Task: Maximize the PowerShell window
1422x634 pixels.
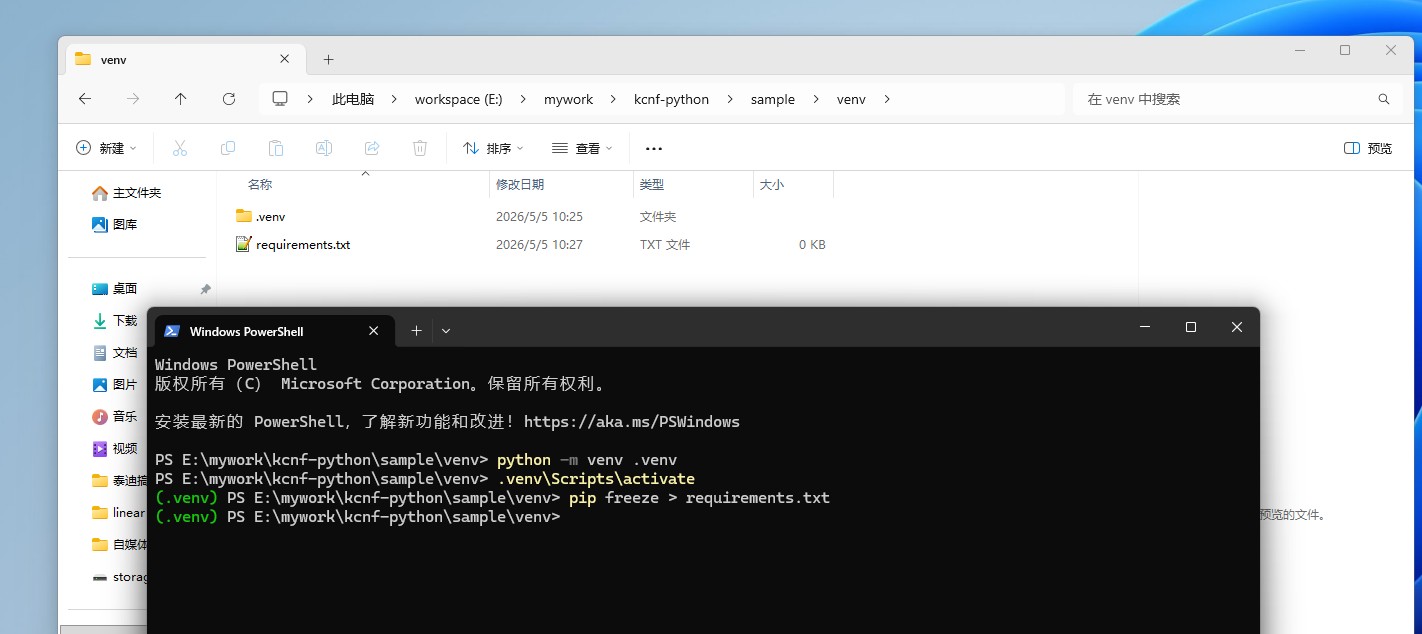Action: (x=1191, y=327)
